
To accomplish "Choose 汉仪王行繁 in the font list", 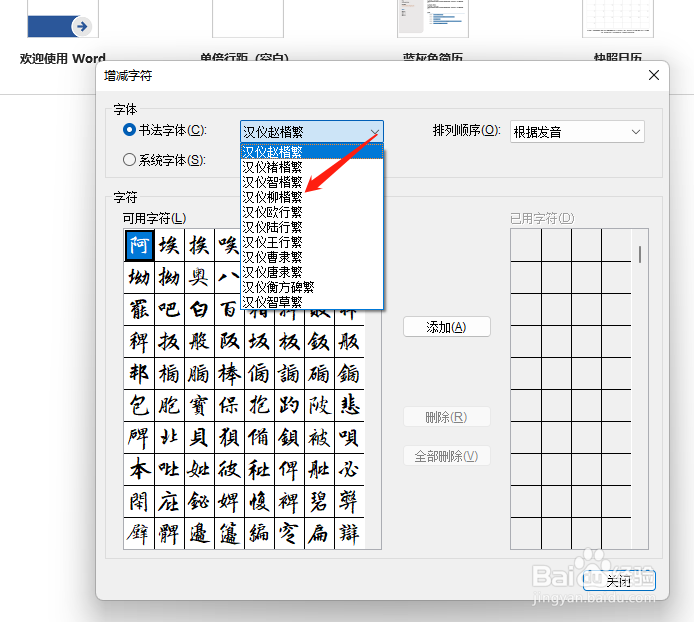I will pyautogui.click(x=312, y=242).
